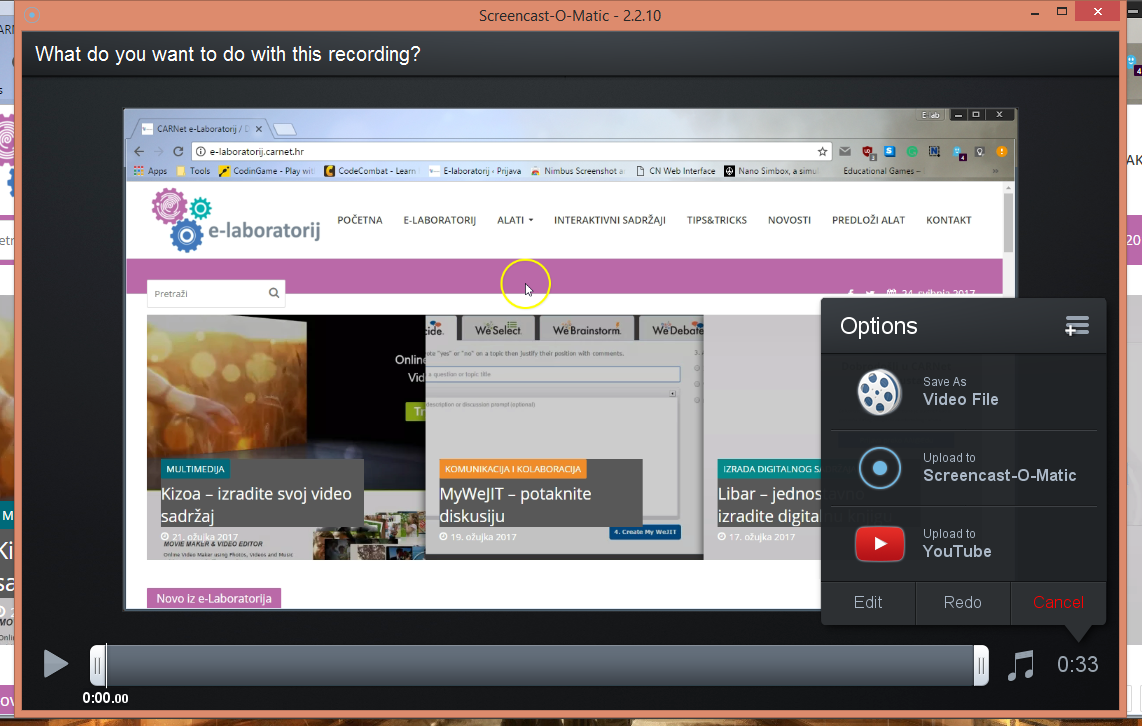Image resolution: width=1142 pixels, height=726 pixels.
Task: Click the music note icon
Action: click(x=1020, y=665)
